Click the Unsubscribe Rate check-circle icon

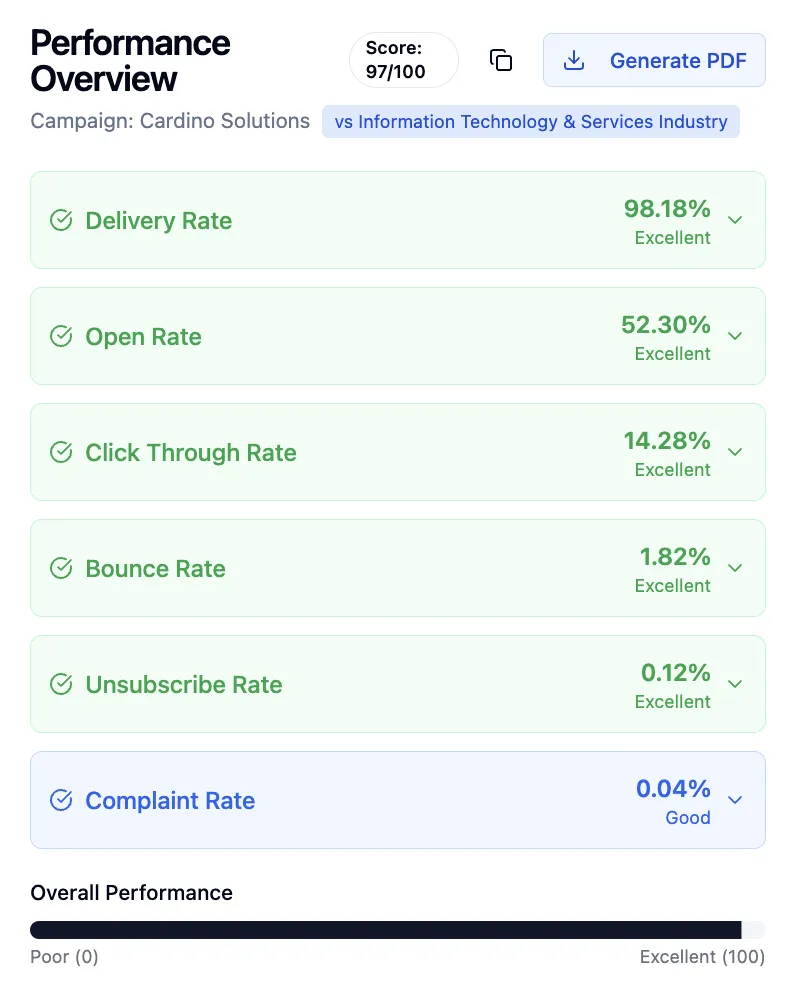(61, 684)
